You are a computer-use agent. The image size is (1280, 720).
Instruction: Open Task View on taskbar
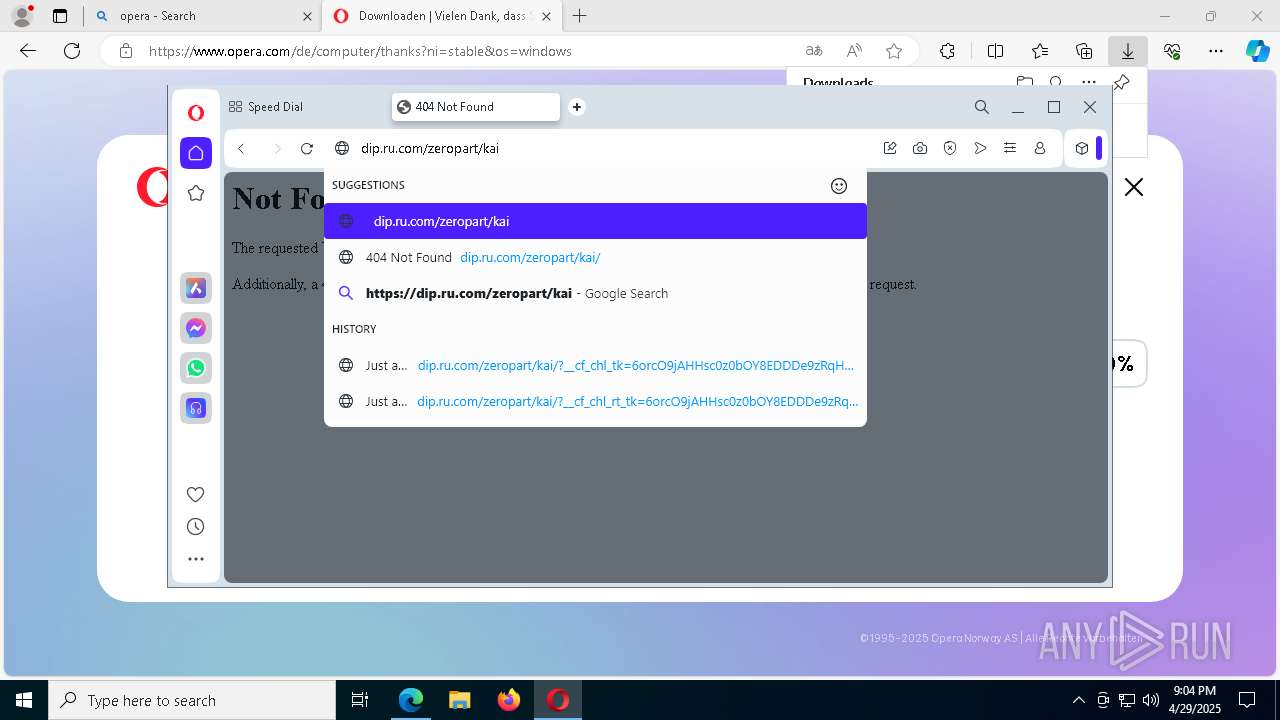tap(360, 700)
